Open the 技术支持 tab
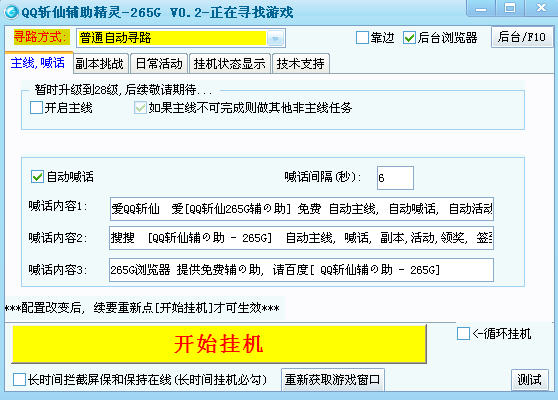 (x=301, y=64)
